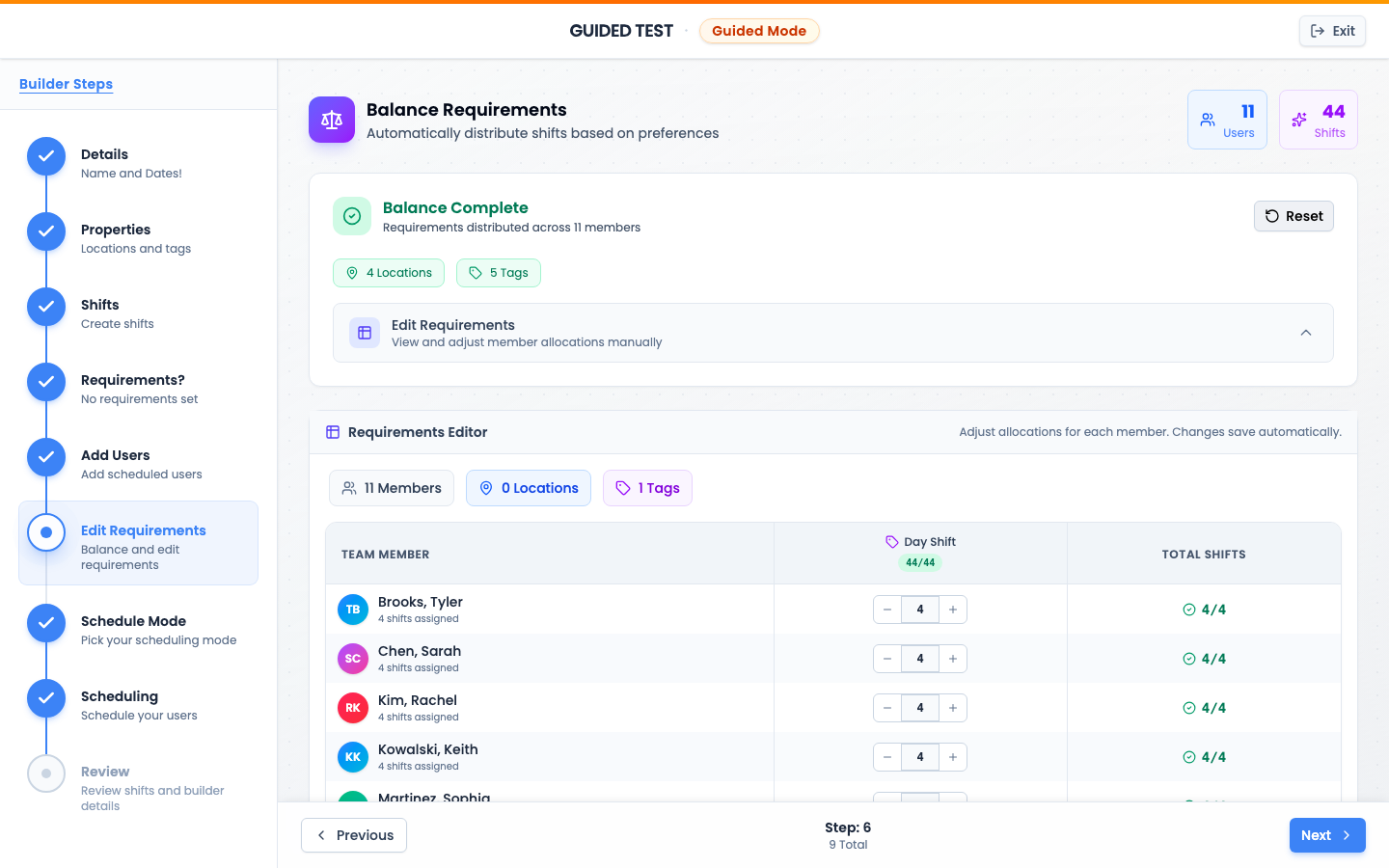Click the Day Shift tag icon
1389x868 pixels.
[892, 542]
